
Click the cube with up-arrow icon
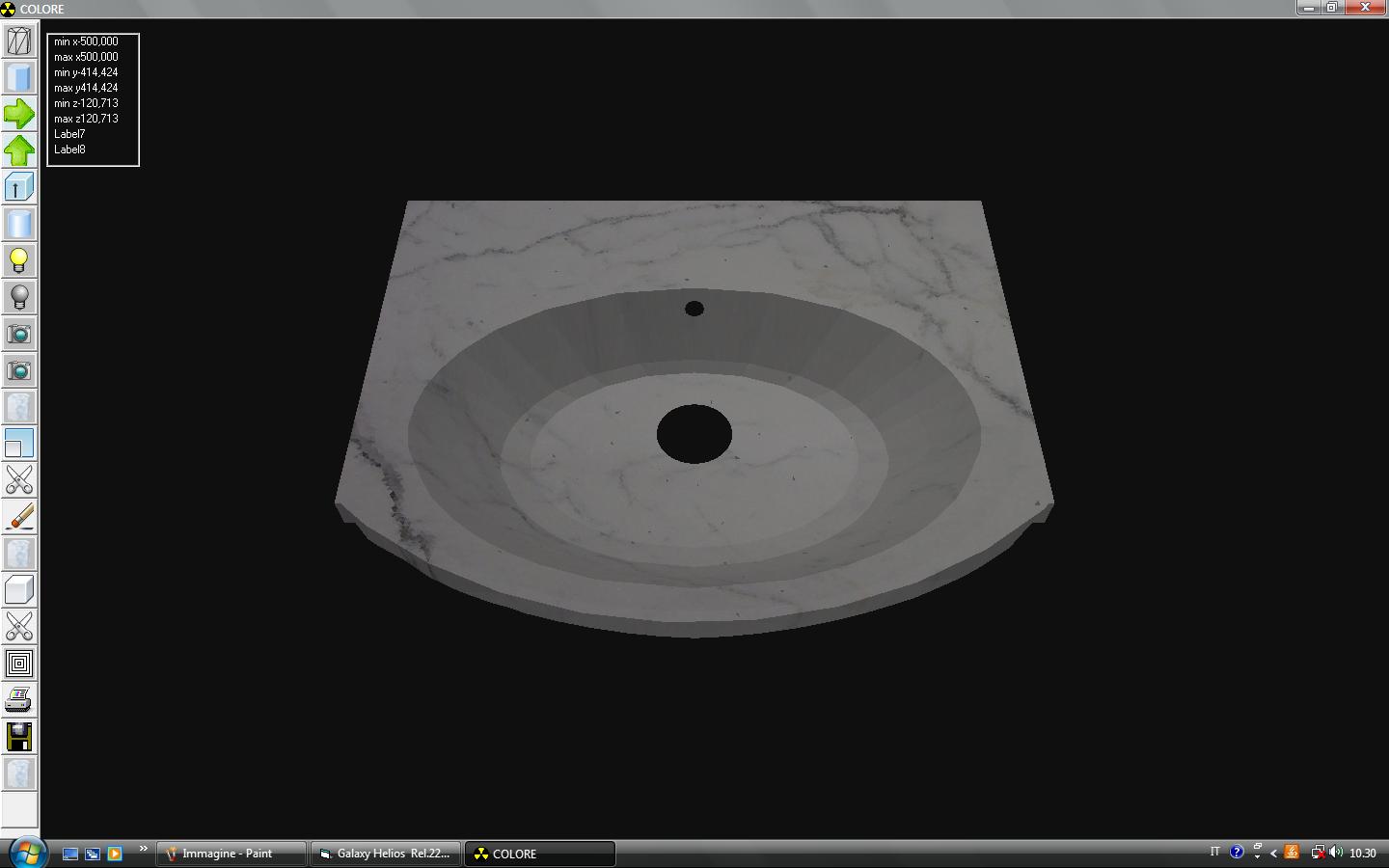[19, 187]
